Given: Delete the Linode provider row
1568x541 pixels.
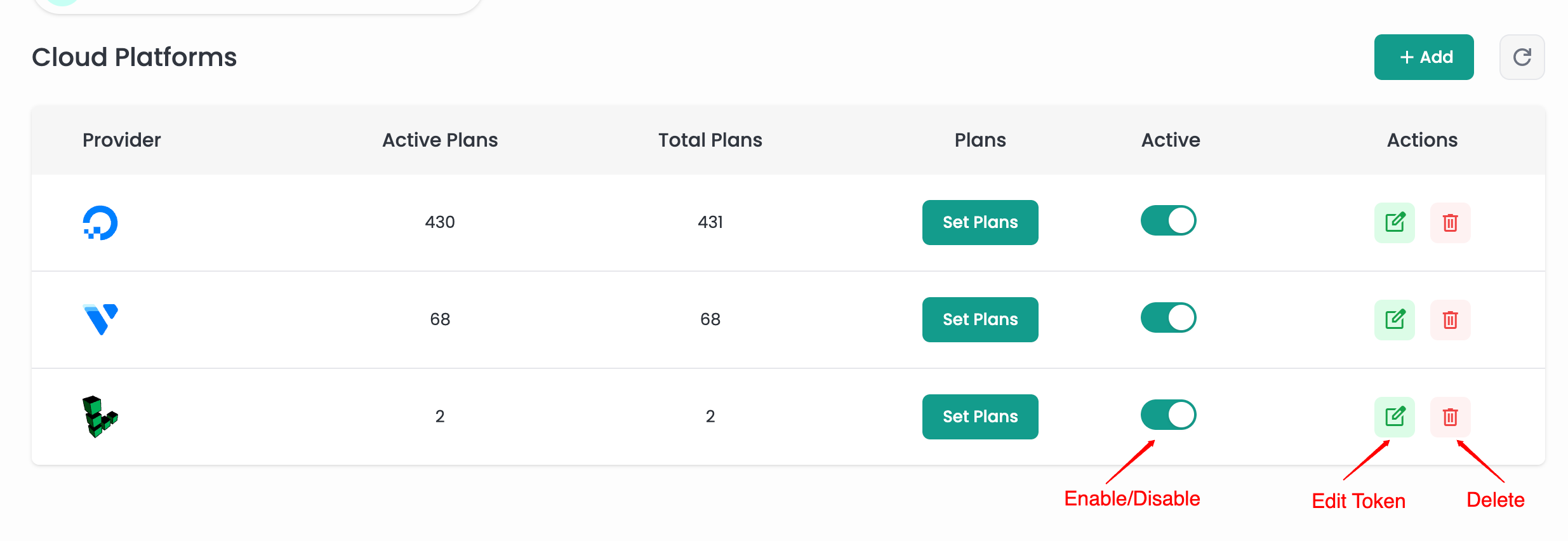Looking at the screenshot, I should click(x=1450, y=417).
